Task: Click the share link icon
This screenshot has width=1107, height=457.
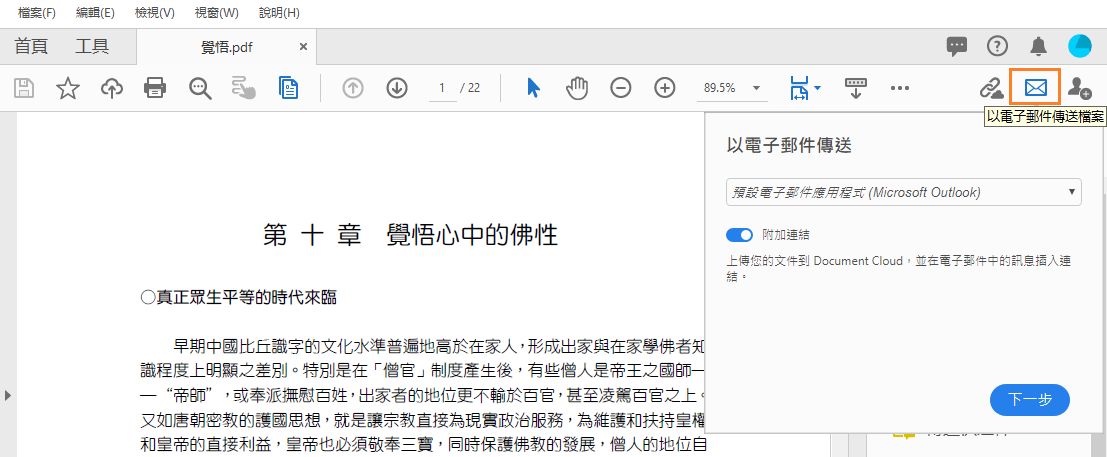Action: click(x=991, y=88)
